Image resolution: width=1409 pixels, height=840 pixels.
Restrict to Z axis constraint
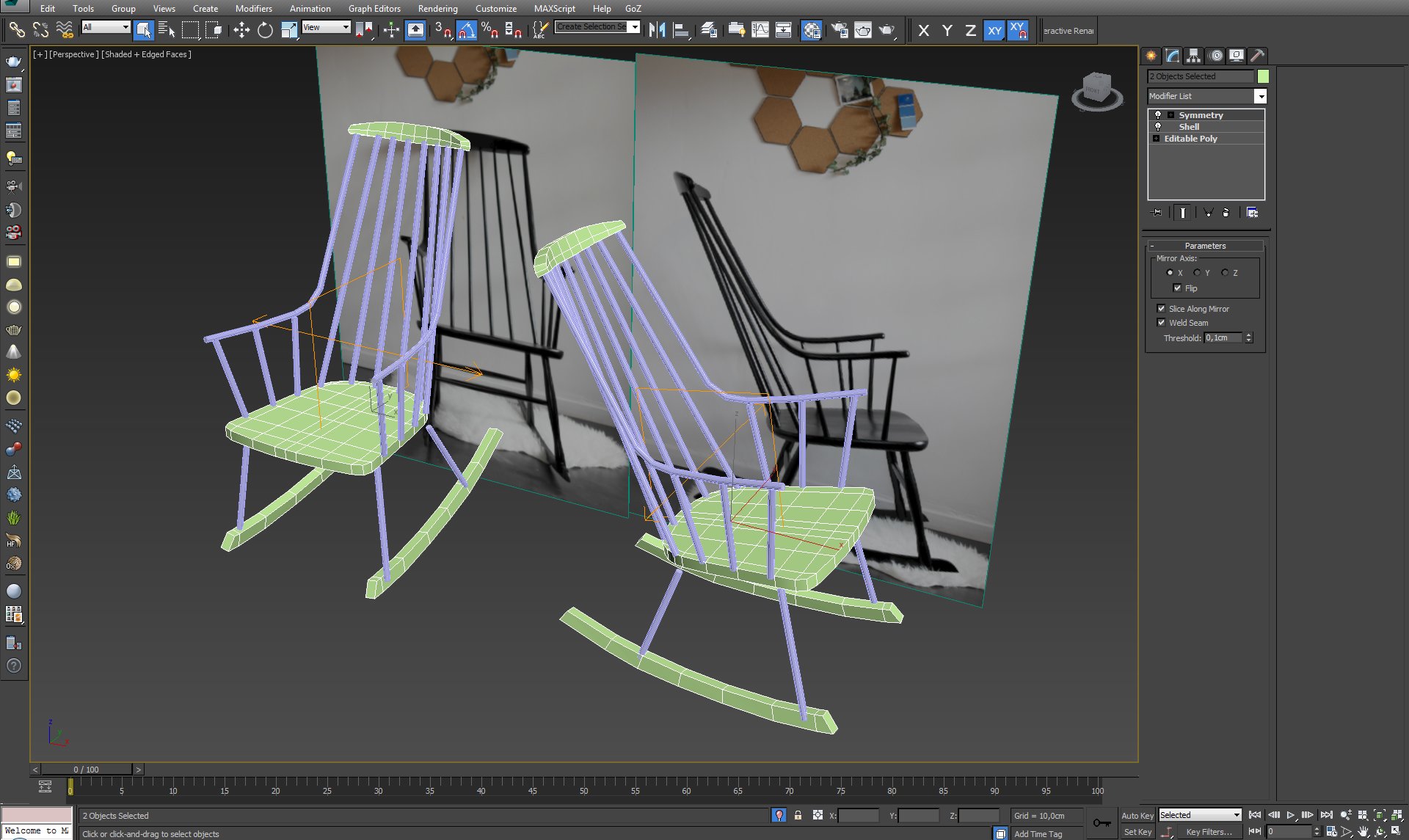(970, 30)
